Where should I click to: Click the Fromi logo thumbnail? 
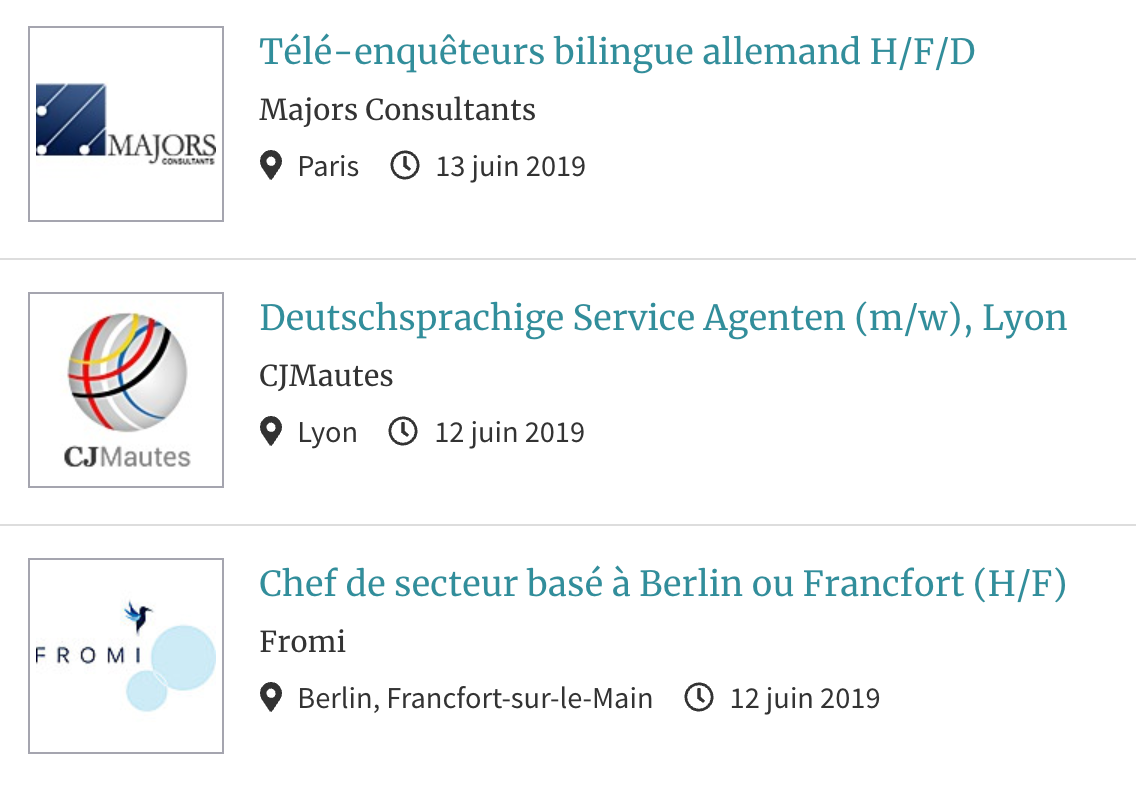coord(126,656)
